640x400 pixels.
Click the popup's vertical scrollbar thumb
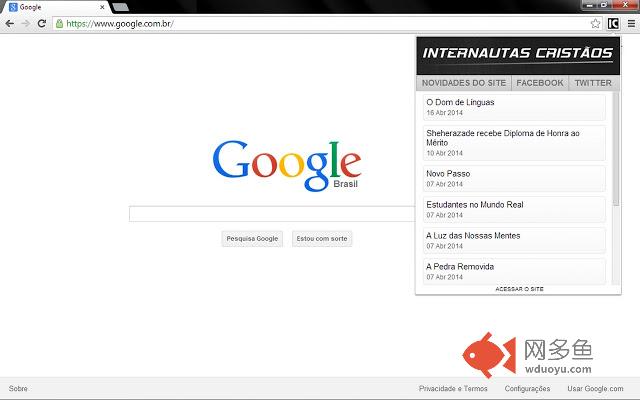616,149
